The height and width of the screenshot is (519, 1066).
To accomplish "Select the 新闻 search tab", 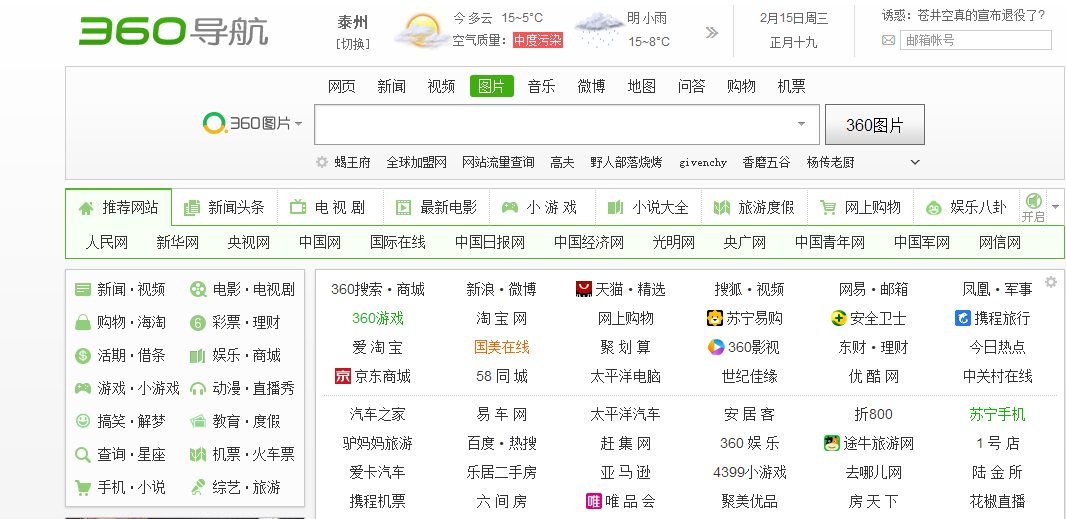I will [391, 86].
